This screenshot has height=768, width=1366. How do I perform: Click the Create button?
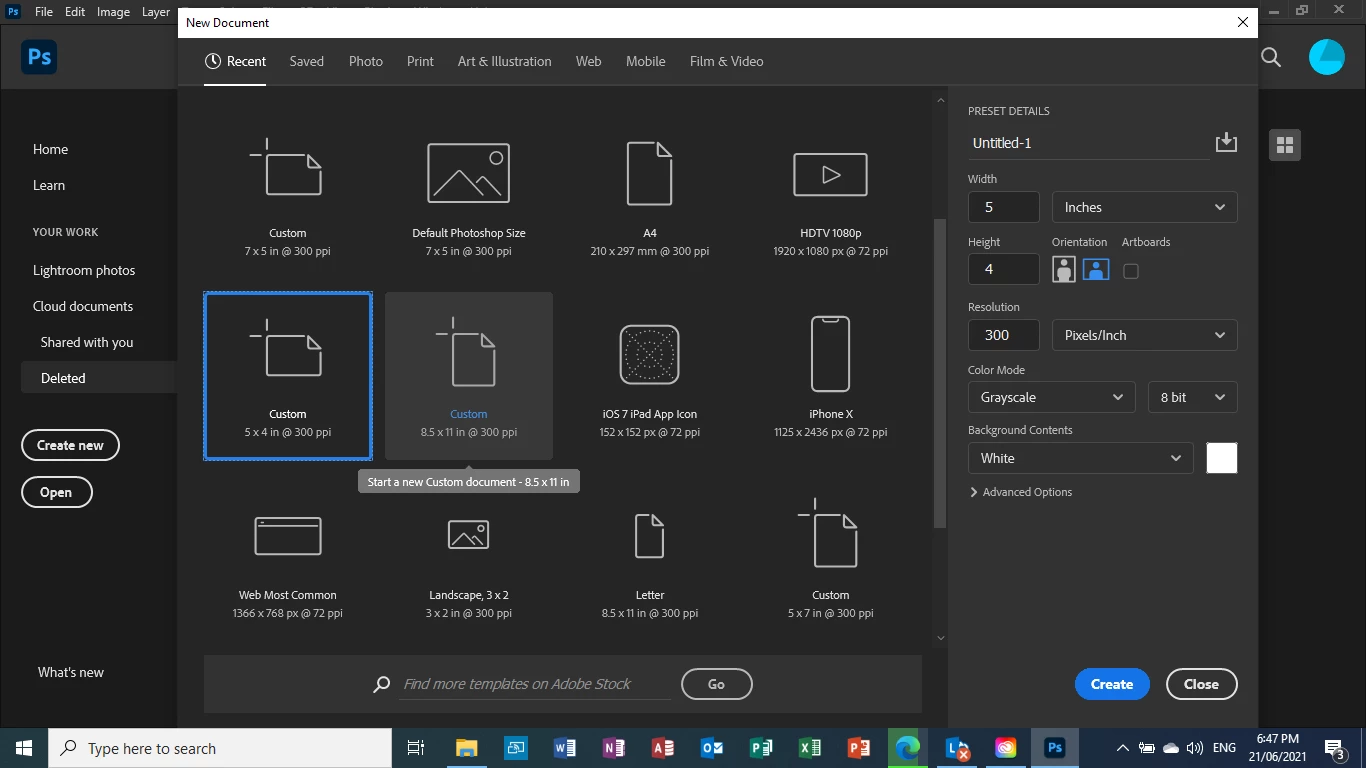[x=1112, y=684]
